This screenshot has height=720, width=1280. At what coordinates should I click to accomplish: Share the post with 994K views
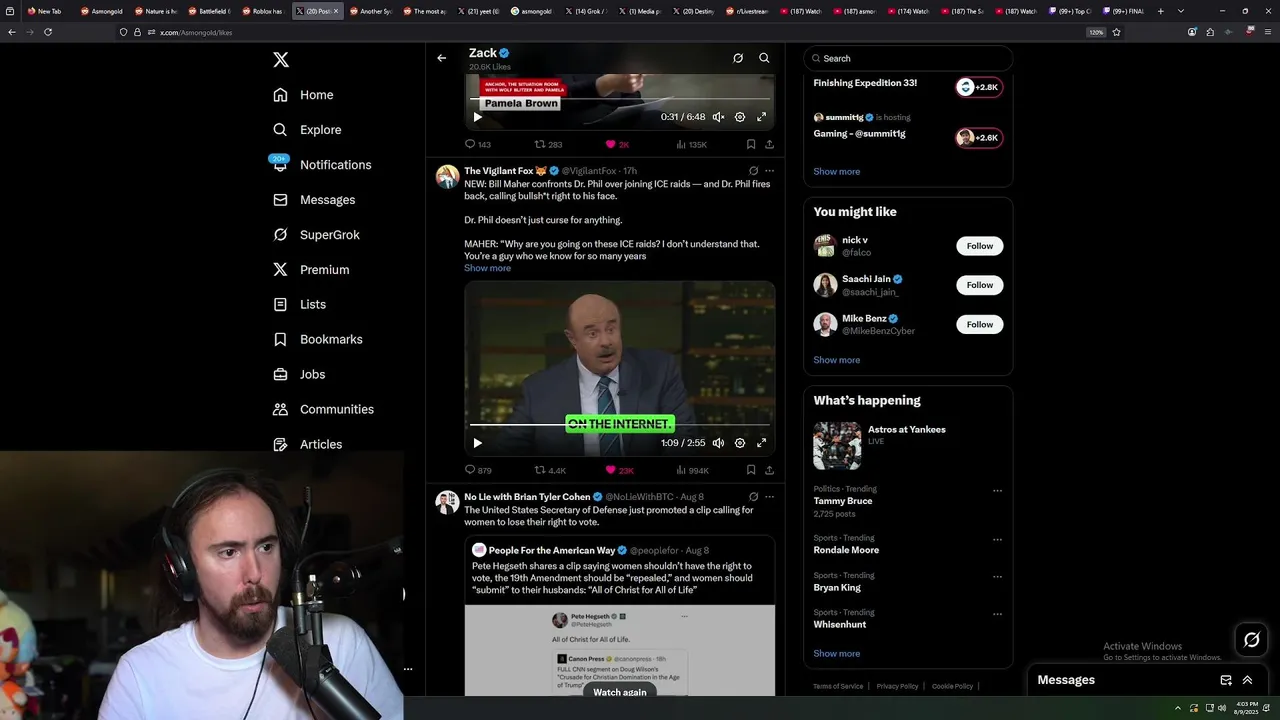click(769, 470)
